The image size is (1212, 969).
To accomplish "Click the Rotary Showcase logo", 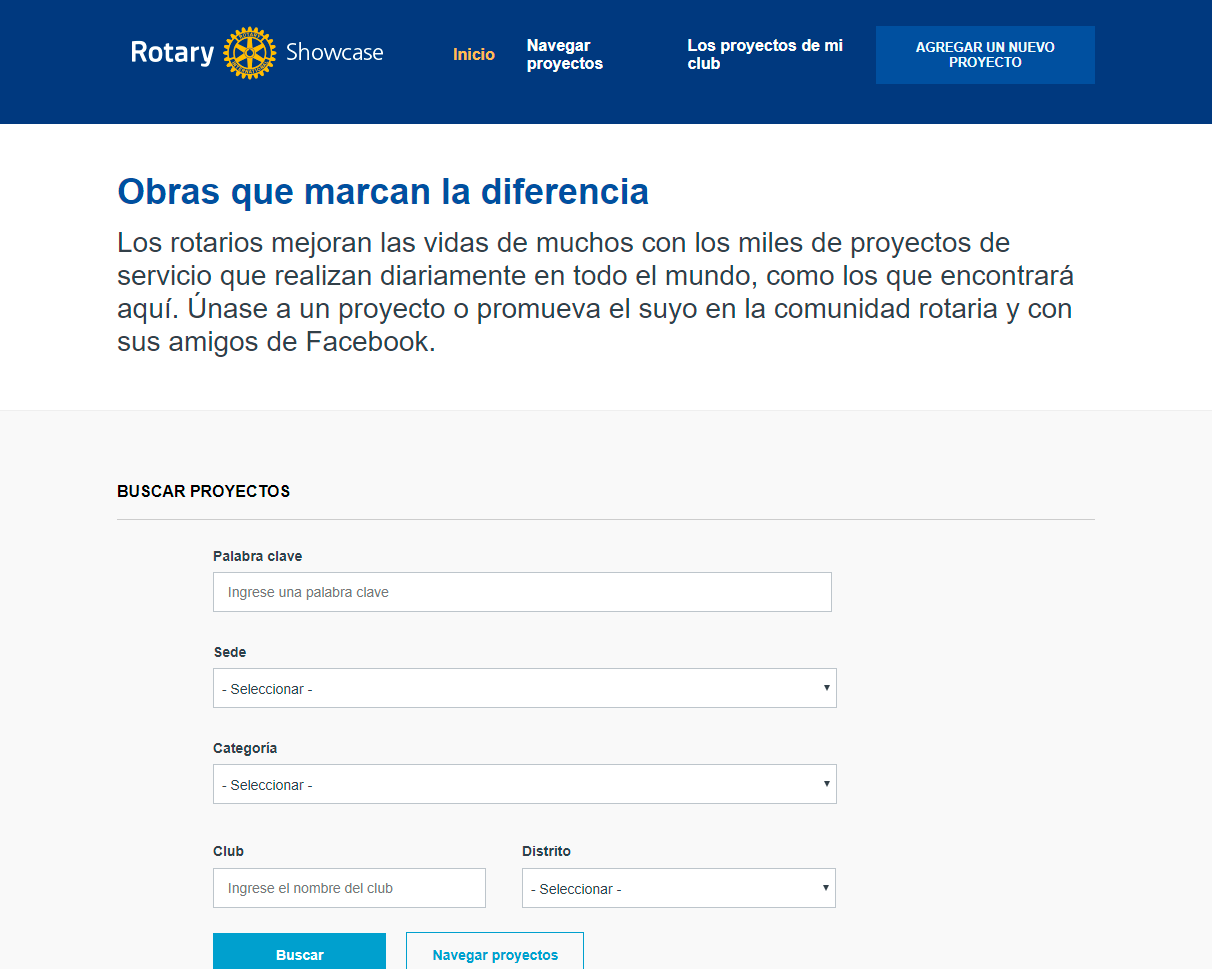I will (257, 53).
